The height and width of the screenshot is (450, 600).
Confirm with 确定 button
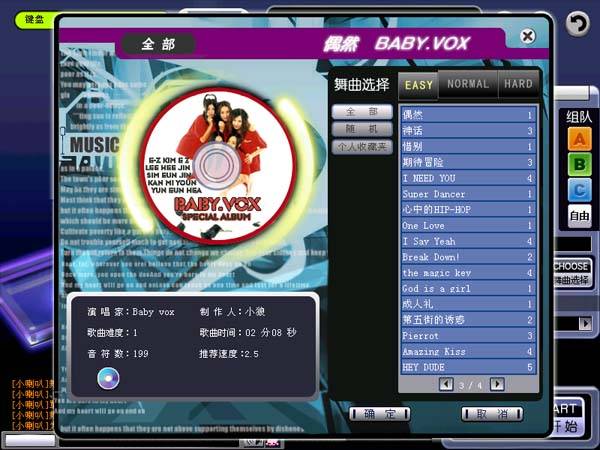coord(380,414)
